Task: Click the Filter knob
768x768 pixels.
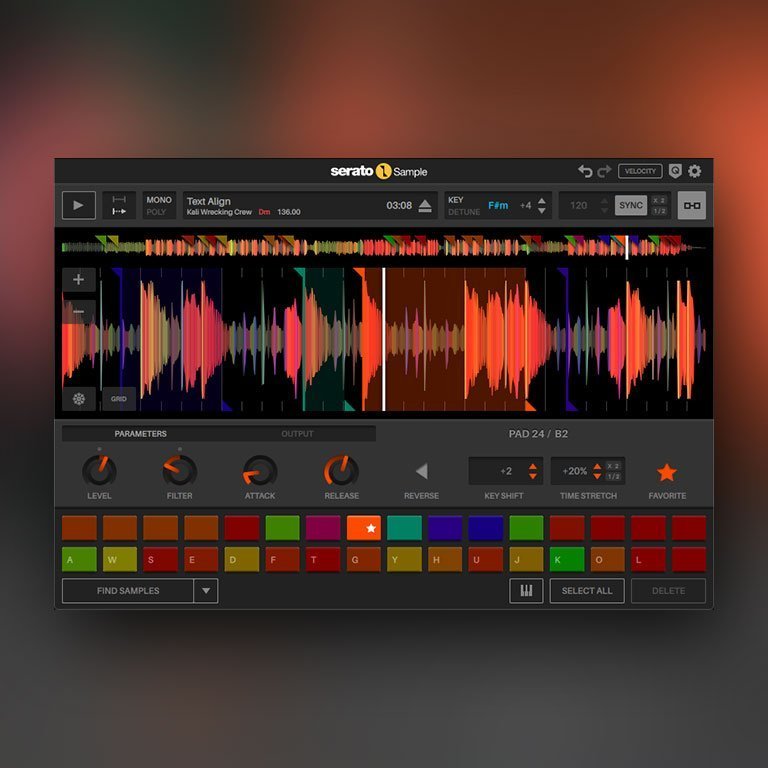Action: click(x=180, y=471)
